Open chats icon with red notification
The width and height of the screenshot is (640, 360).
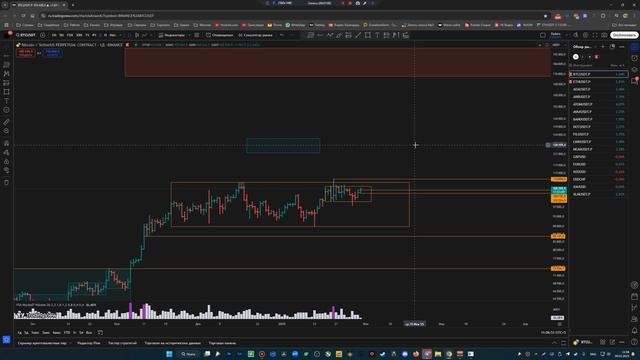coord(635,81)
